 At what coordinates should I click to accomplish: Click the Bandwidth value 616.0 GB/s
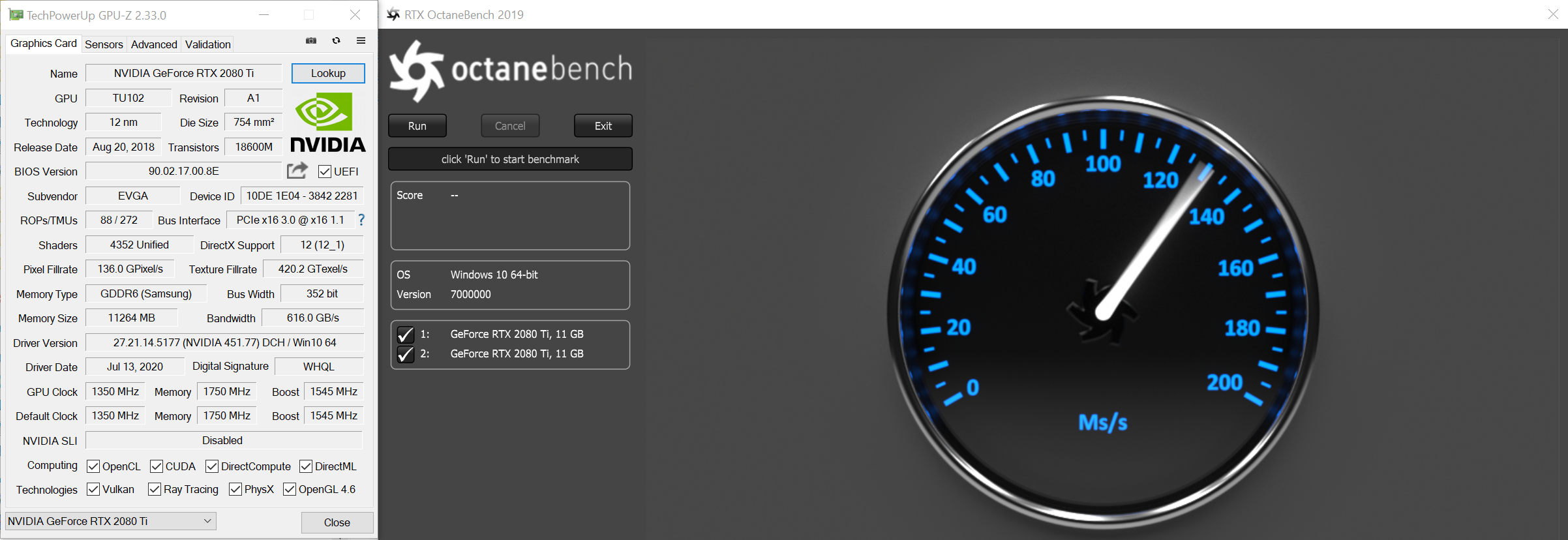click(x=313, y=318)
